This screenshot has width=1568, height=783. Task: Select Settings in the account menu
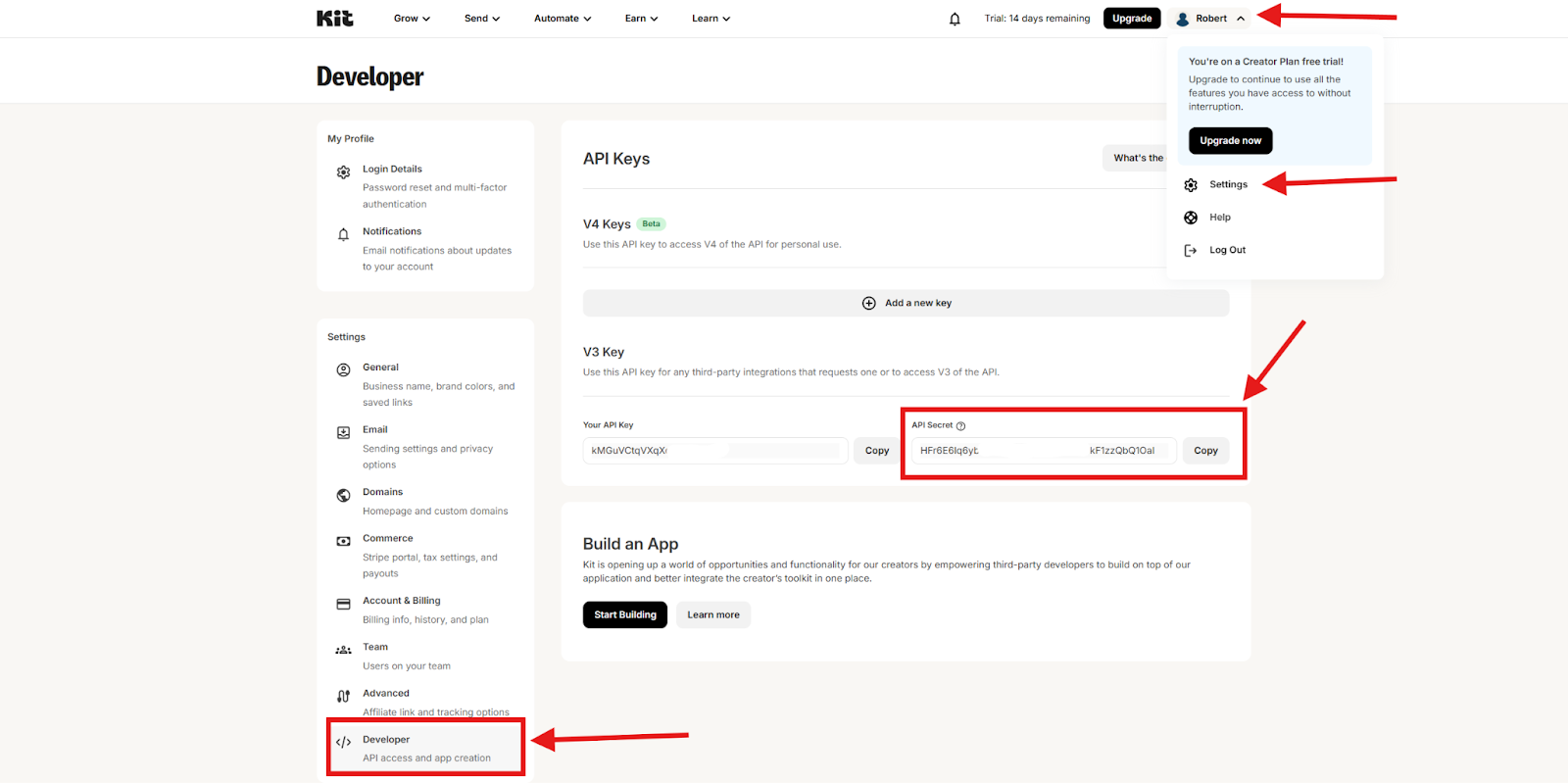pos(1228,185)
